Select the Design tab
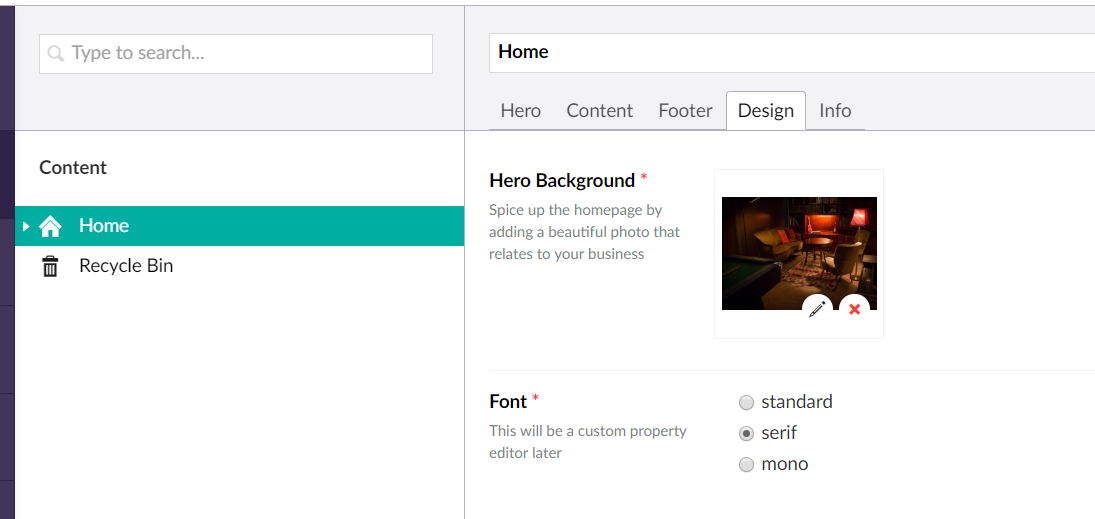Viewport: 1095px width, 519px height. point(765,111)
